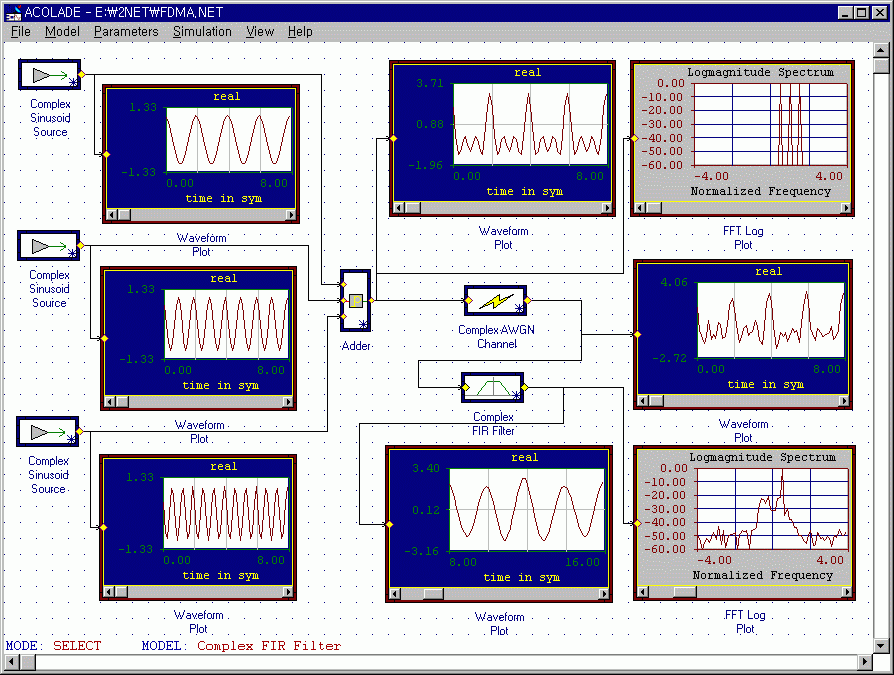
Task: Select the Complex AWGN Channel block
Action: 495,300
